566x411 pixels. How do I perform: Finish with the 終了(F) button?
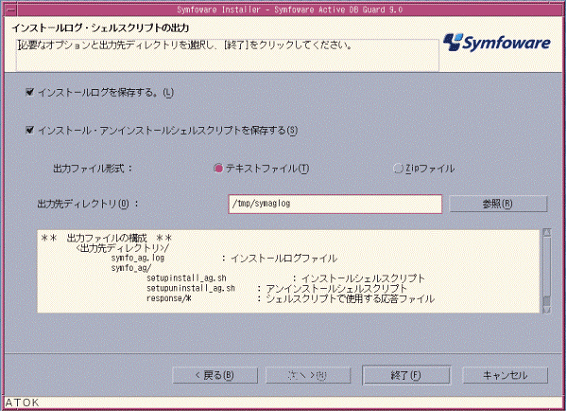(x=406, y=375)
